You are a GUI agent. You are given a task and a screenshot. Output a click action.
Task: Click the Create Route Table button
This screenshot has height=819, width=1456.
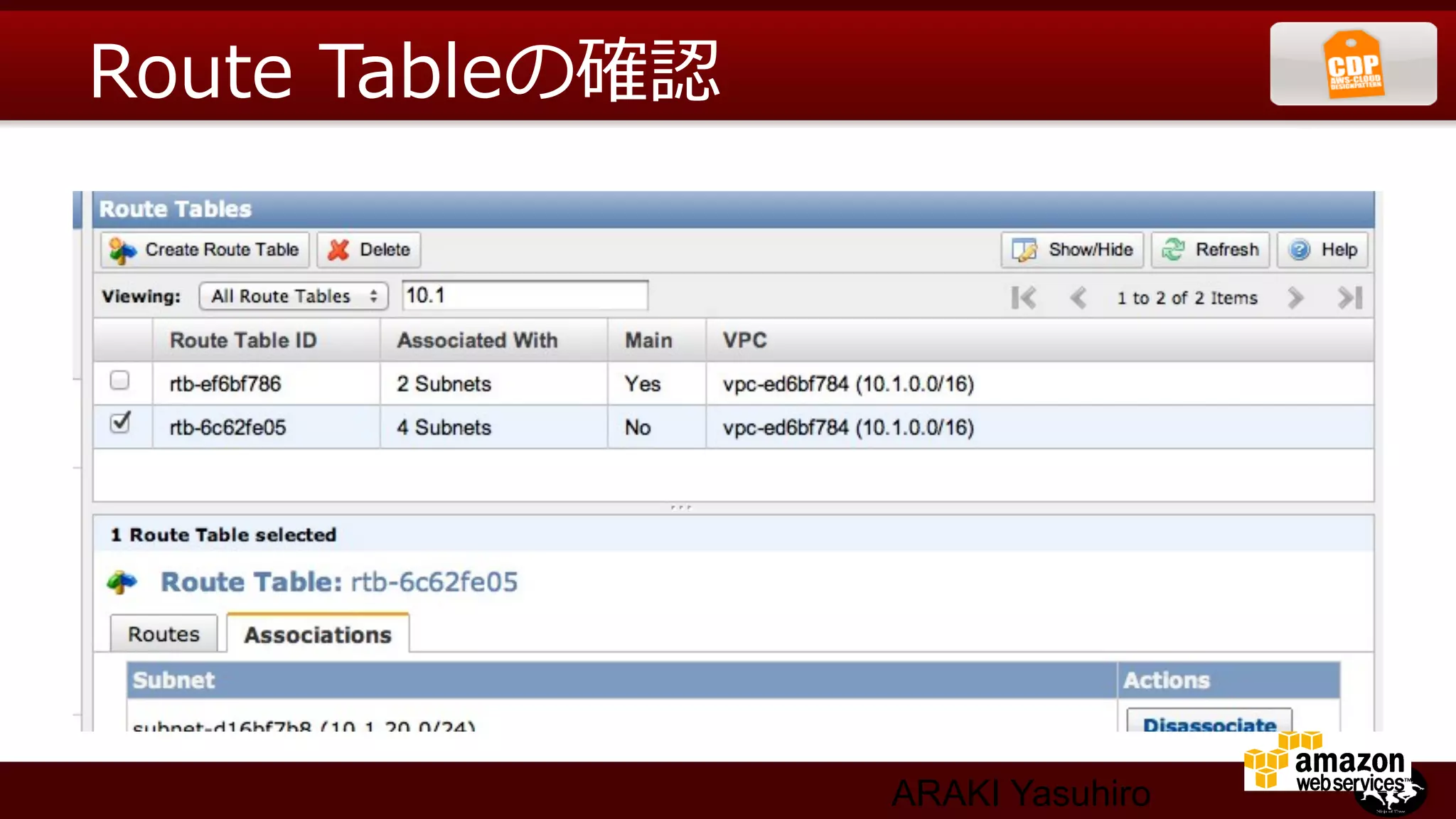pos(205,250)
